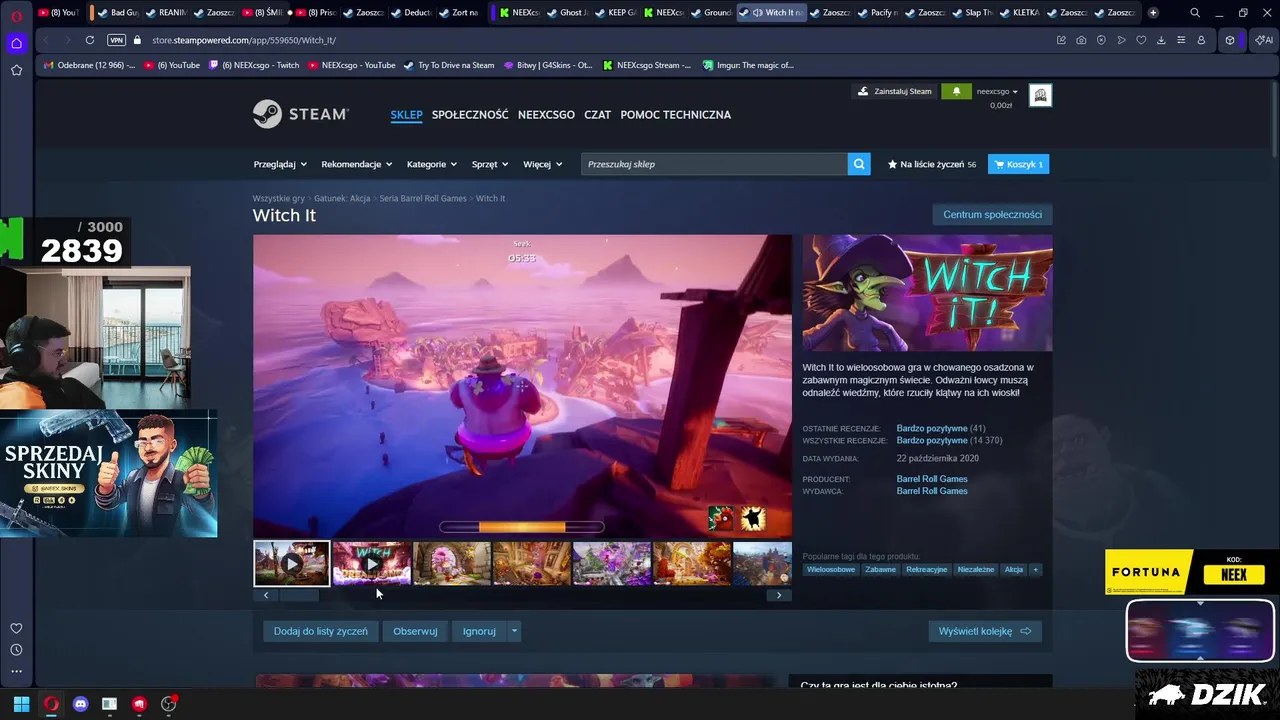This screenshot has height=720, width=1280.
Task: Click the Ignoruj button
Action: pos(479,631)
